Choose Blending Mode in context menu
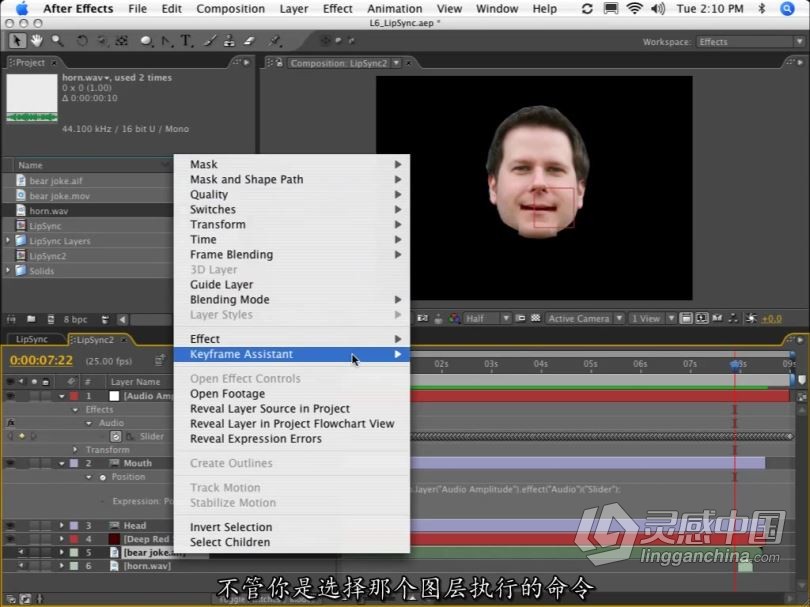 [x=292, y=300]
